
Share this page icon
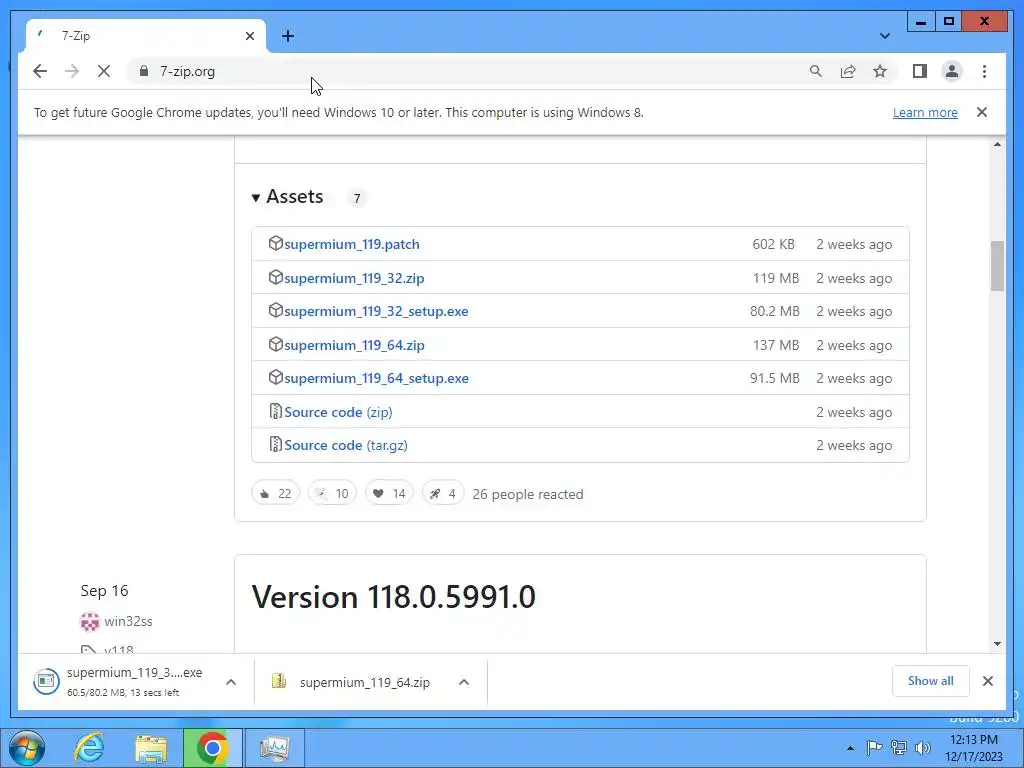click(x=848, y=71)
